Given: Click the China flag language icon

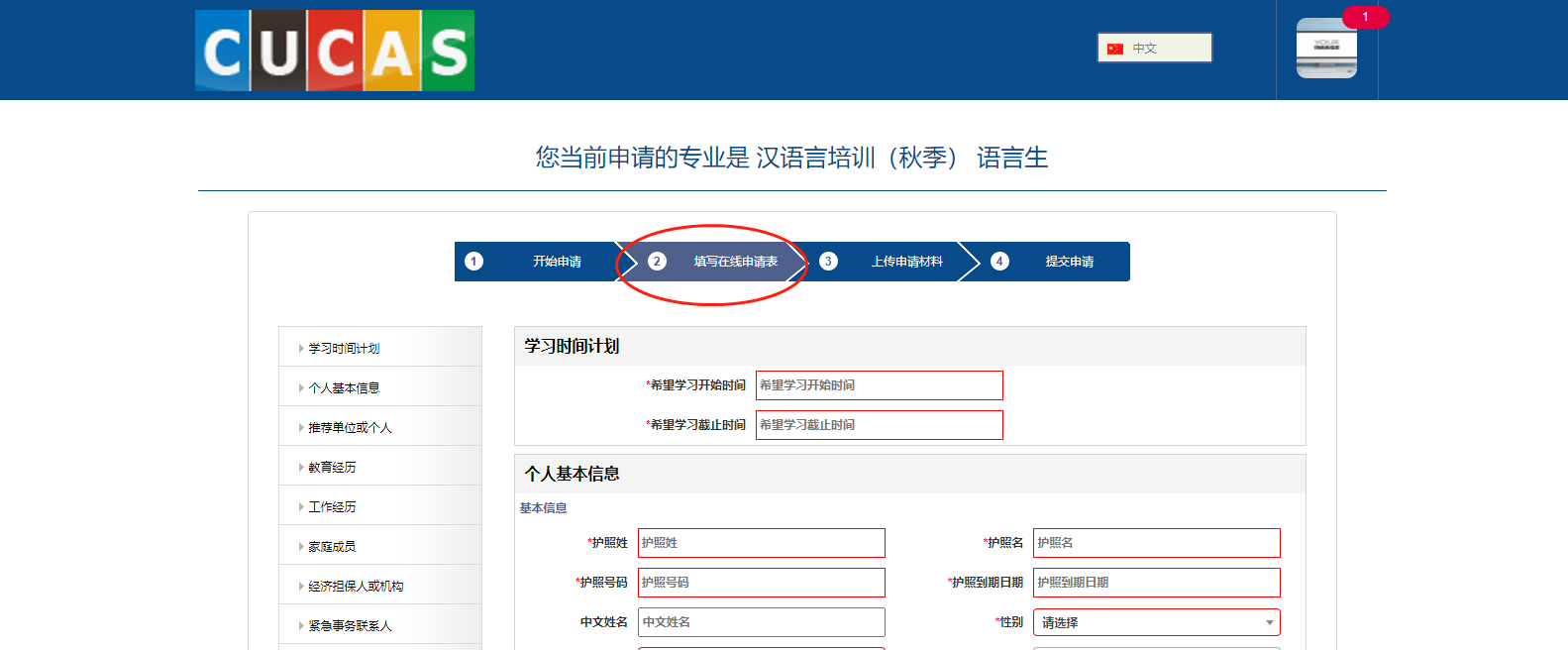Looking at the screenshot, I should pos(1115,49).
